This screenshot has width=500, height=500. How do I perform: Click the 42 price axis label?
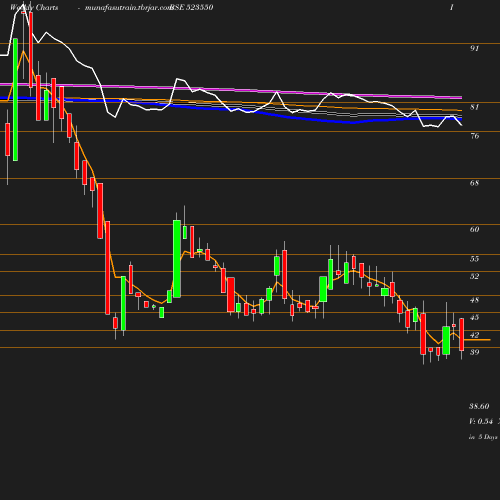[x=474, y=335]
